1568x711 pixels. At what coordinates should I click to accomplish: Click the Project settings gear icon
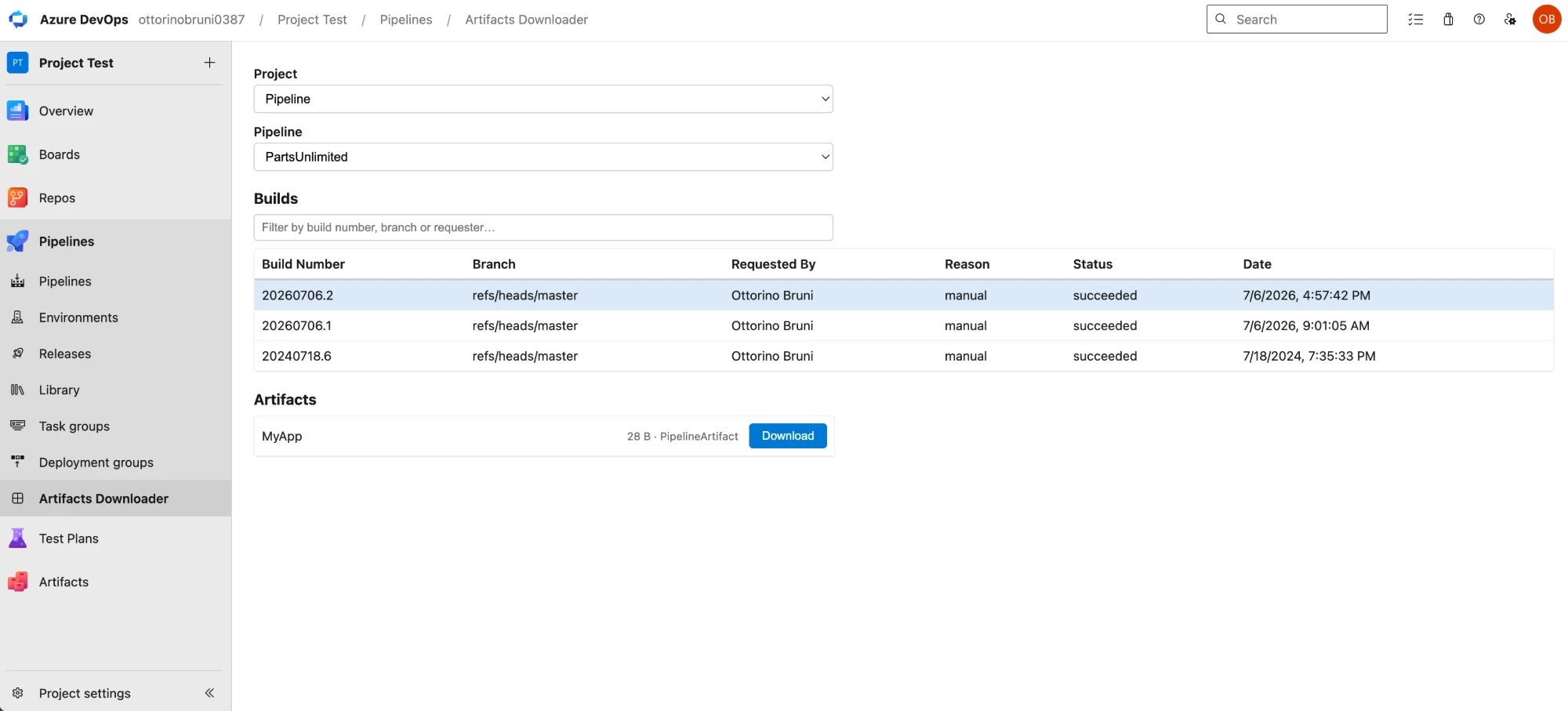(x=18, y=693)
